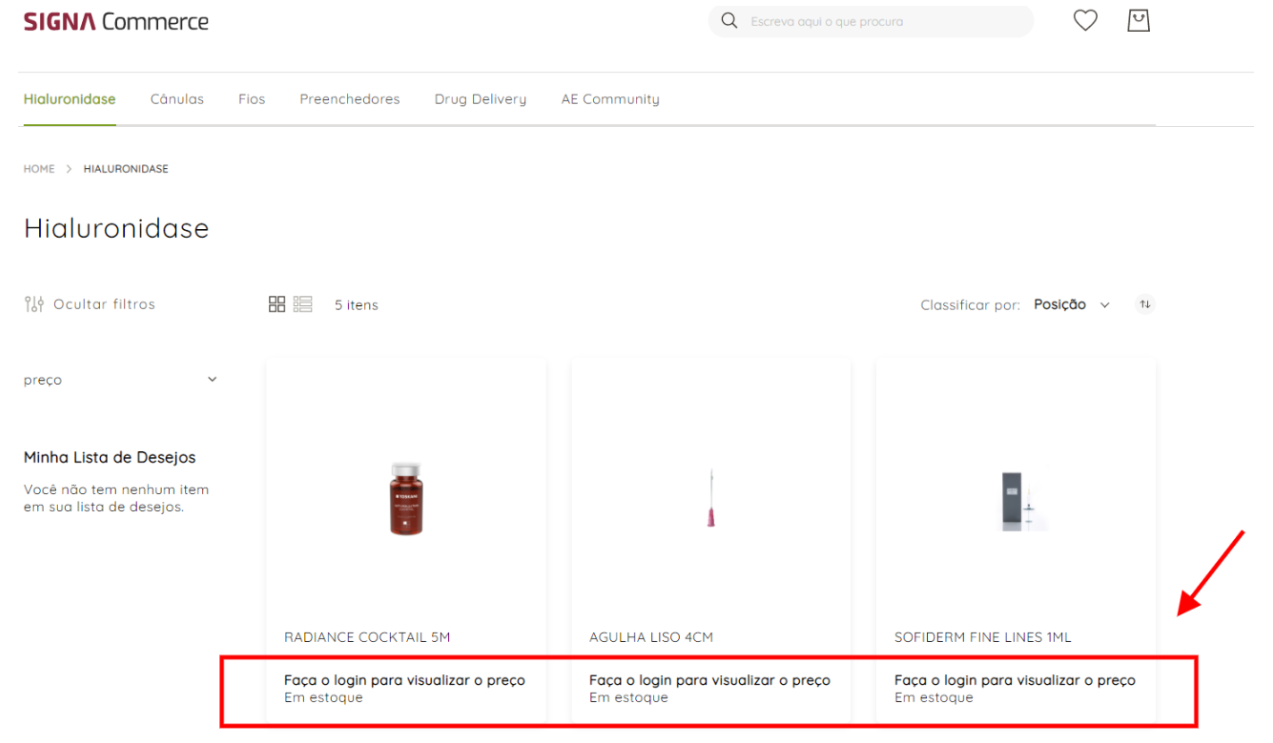Click the HOME breadcrumb link
1273x743 pixels.
coord(39,169)
